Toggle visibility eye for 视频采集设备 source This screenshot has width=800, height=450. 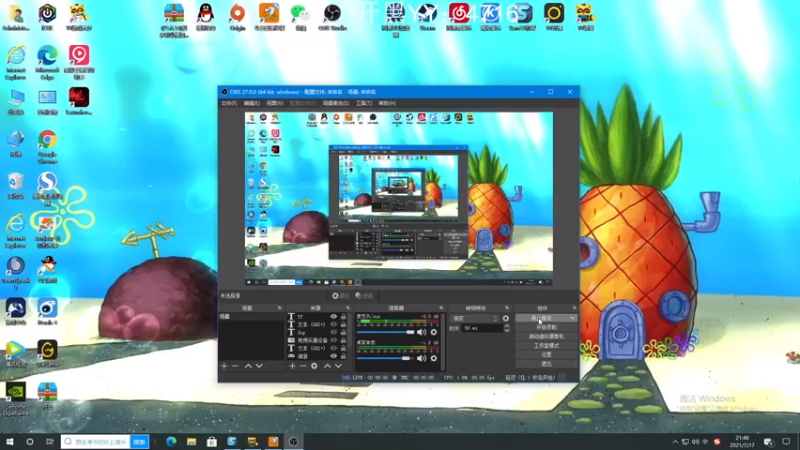pos(334,340)
